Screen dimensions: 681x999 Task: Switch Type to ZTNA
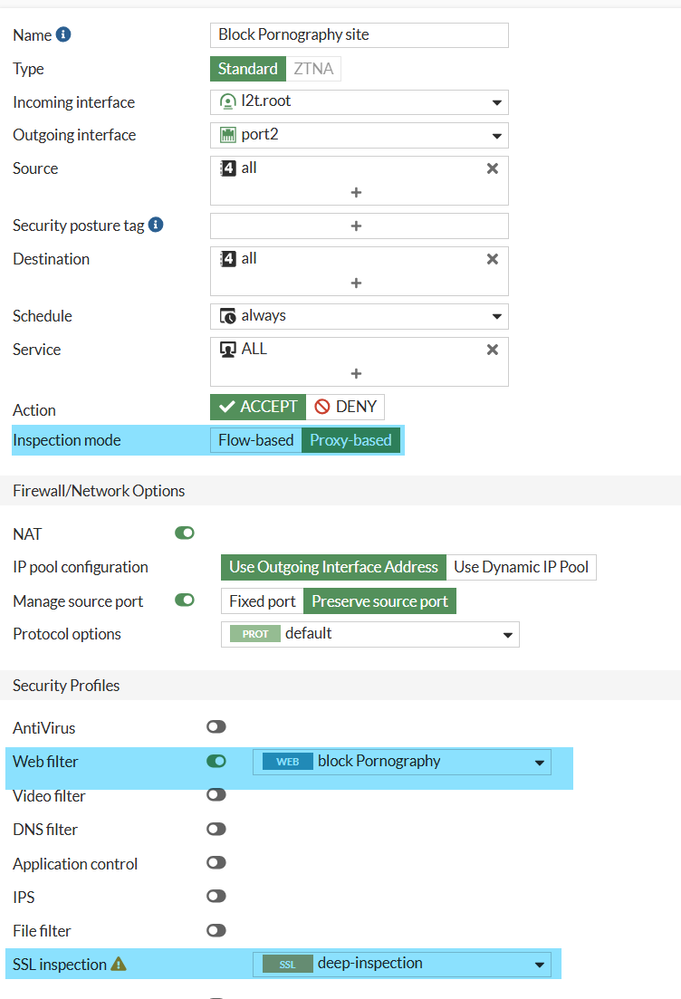point(314,69)
